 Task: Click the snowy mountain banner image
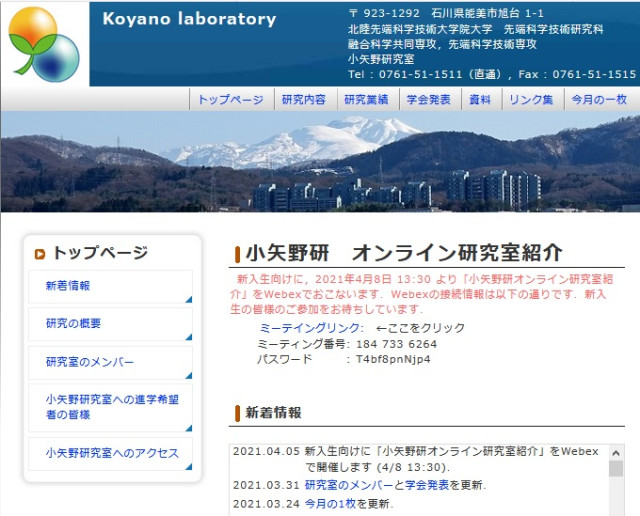pyautogui.click(x=320, y=162)
